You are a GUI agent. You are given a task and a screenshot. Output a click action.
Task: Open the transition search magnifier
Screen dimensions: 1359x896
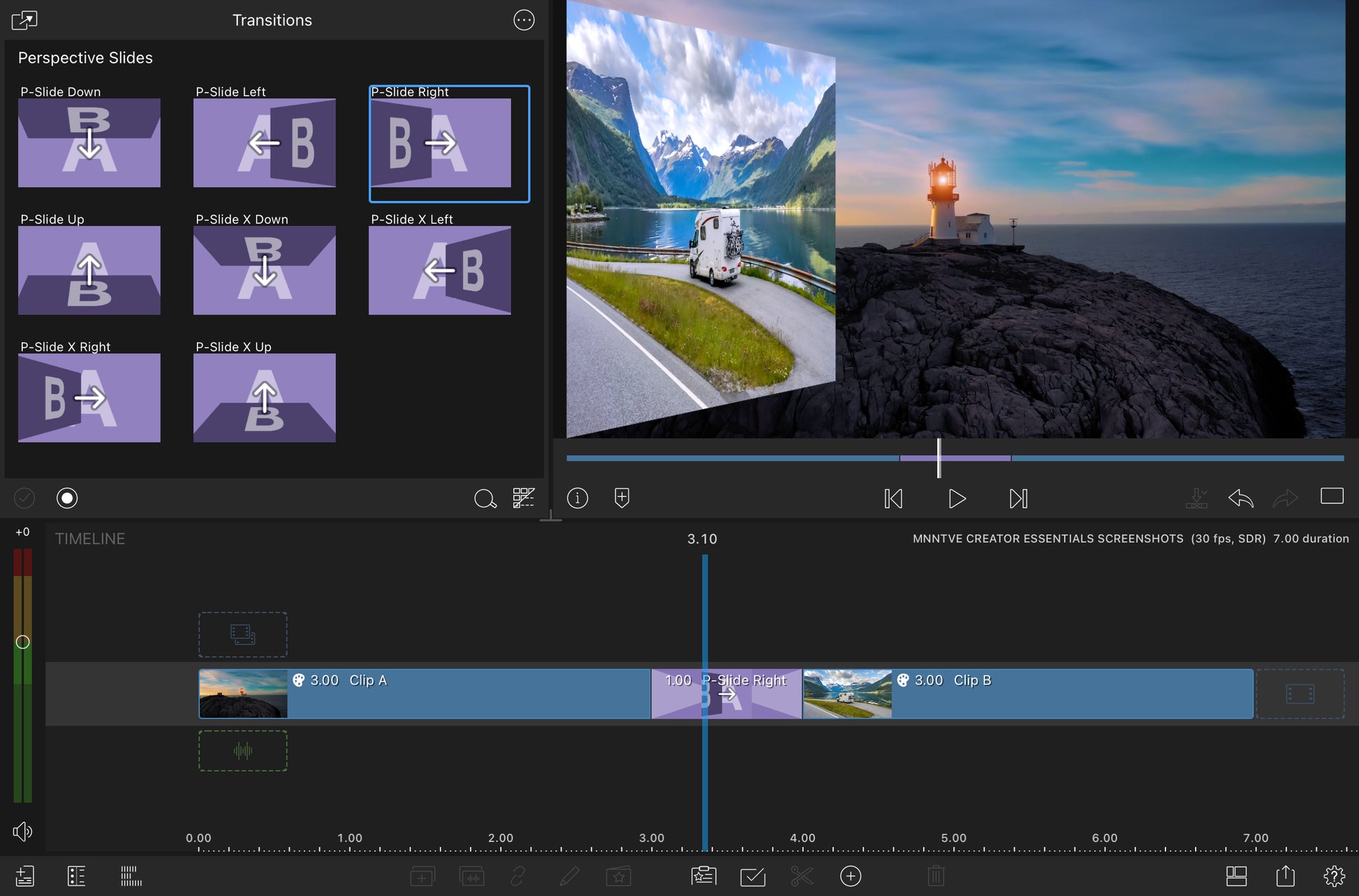485,499
